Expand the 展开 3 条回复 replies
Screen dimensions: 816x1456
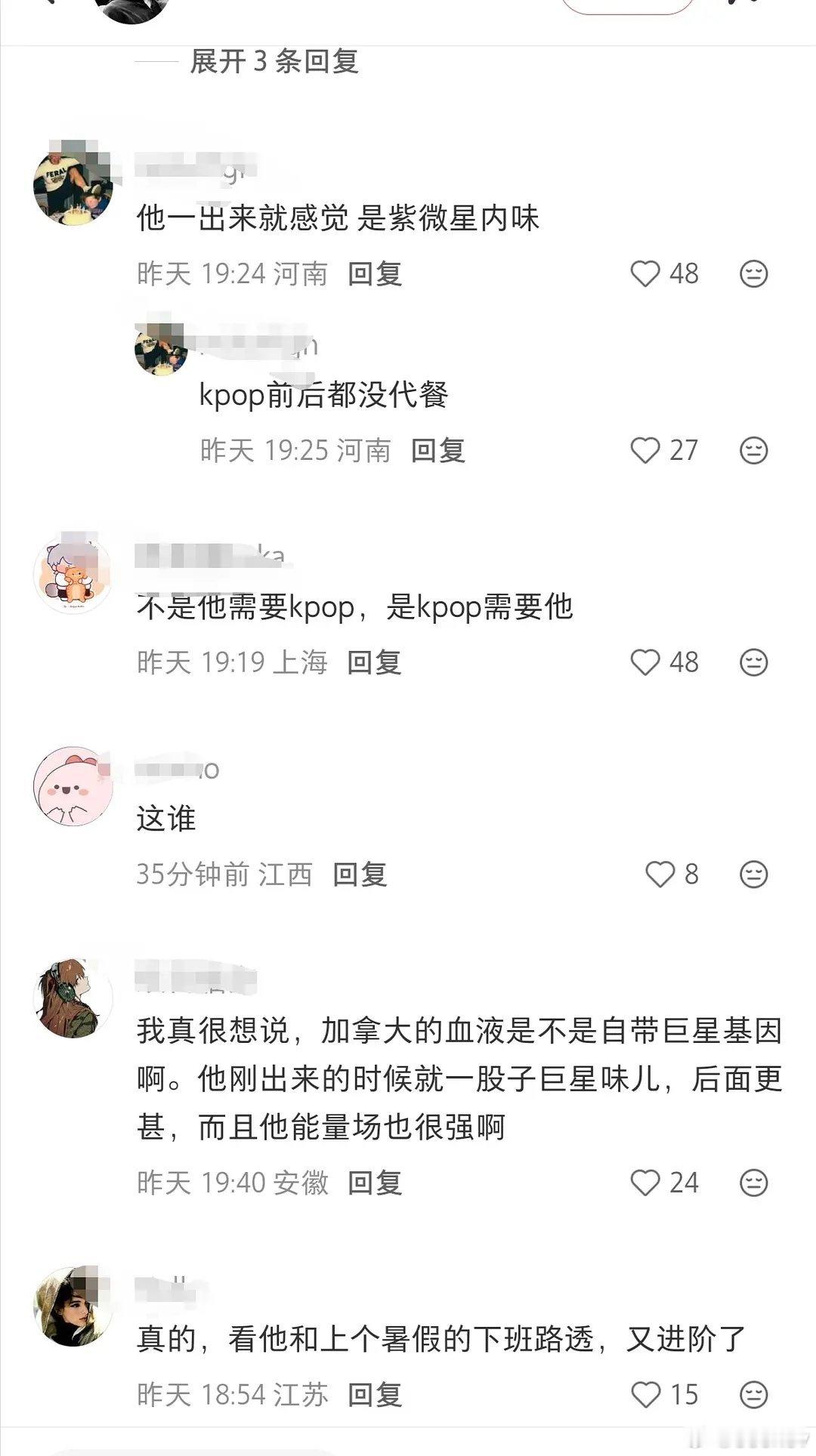[274, 61]
